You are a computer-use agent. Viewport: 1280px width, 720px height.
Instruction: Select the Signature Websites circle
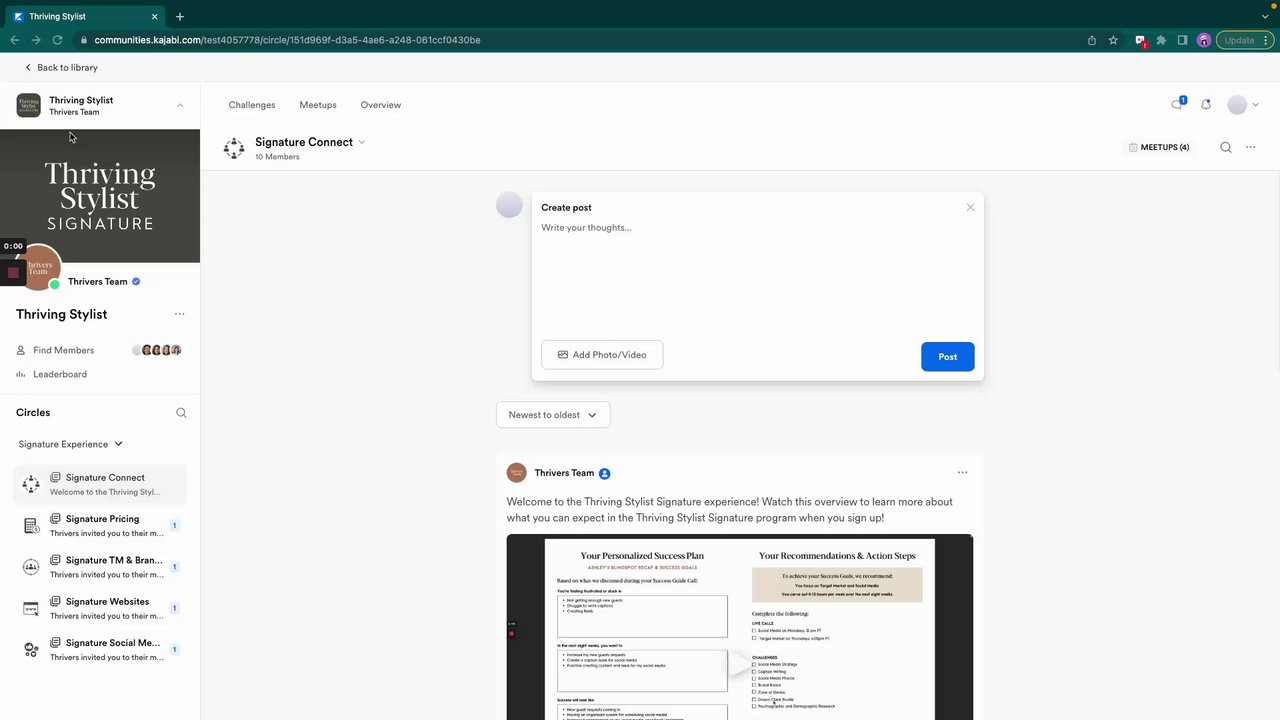coord(100,608)
